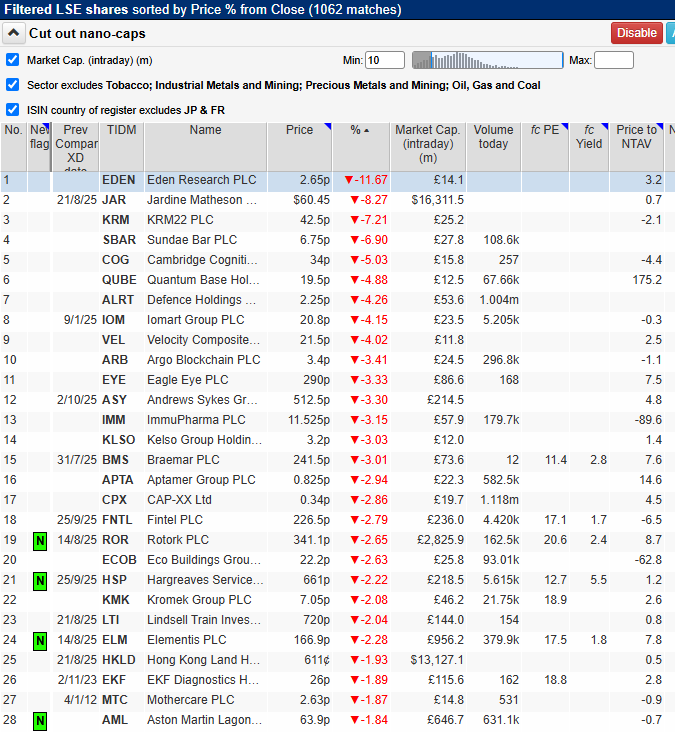Viewport: 675px width, 732px height.
Task: Click the AML ticker
Action: pyautogui.click(x=115, y=720)
